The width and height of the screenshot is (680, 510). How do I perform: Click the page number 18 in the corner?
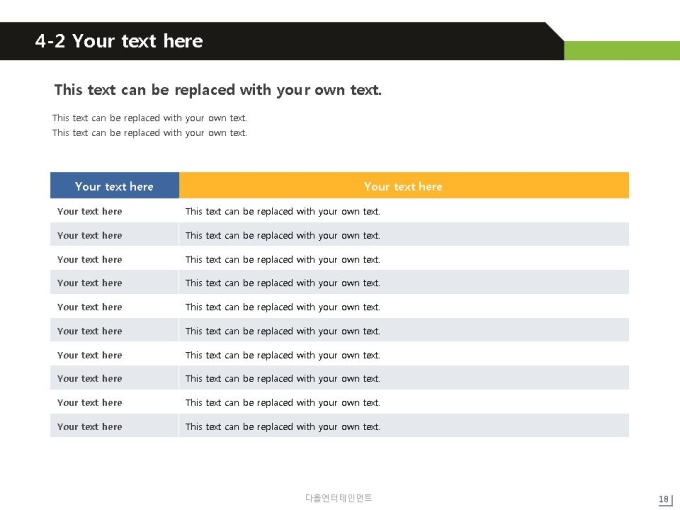(664, 499)
